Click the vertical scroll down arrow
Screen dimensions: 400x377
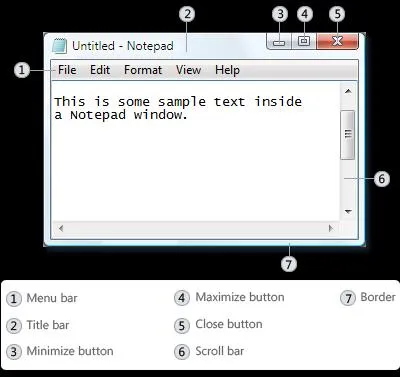point(348,211)
